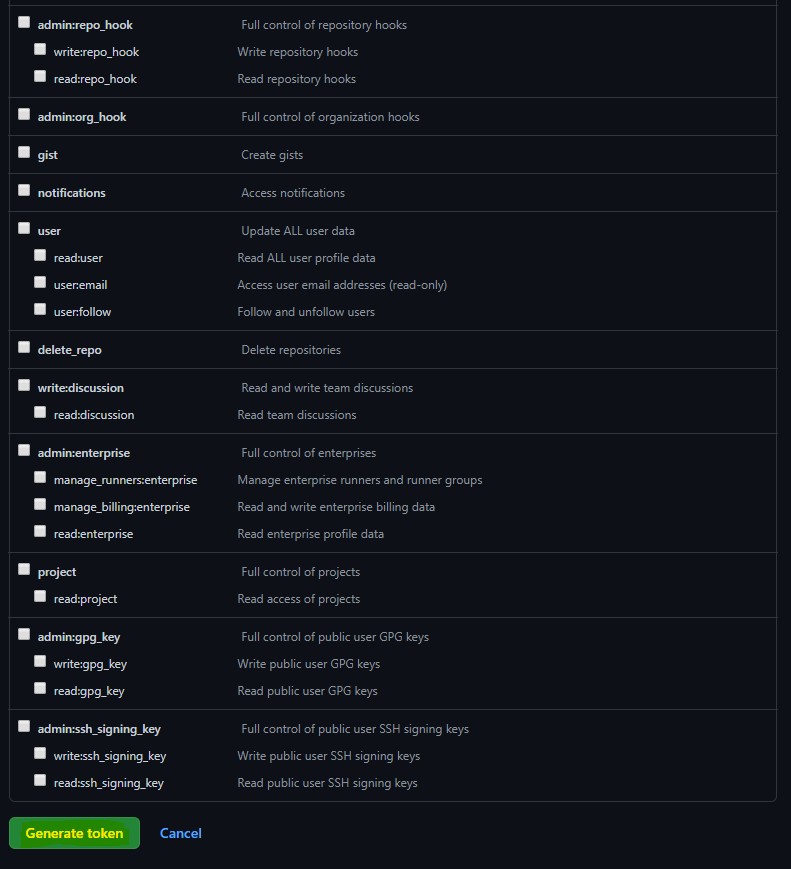Enable the gist scope checkbox

point(24,152)
